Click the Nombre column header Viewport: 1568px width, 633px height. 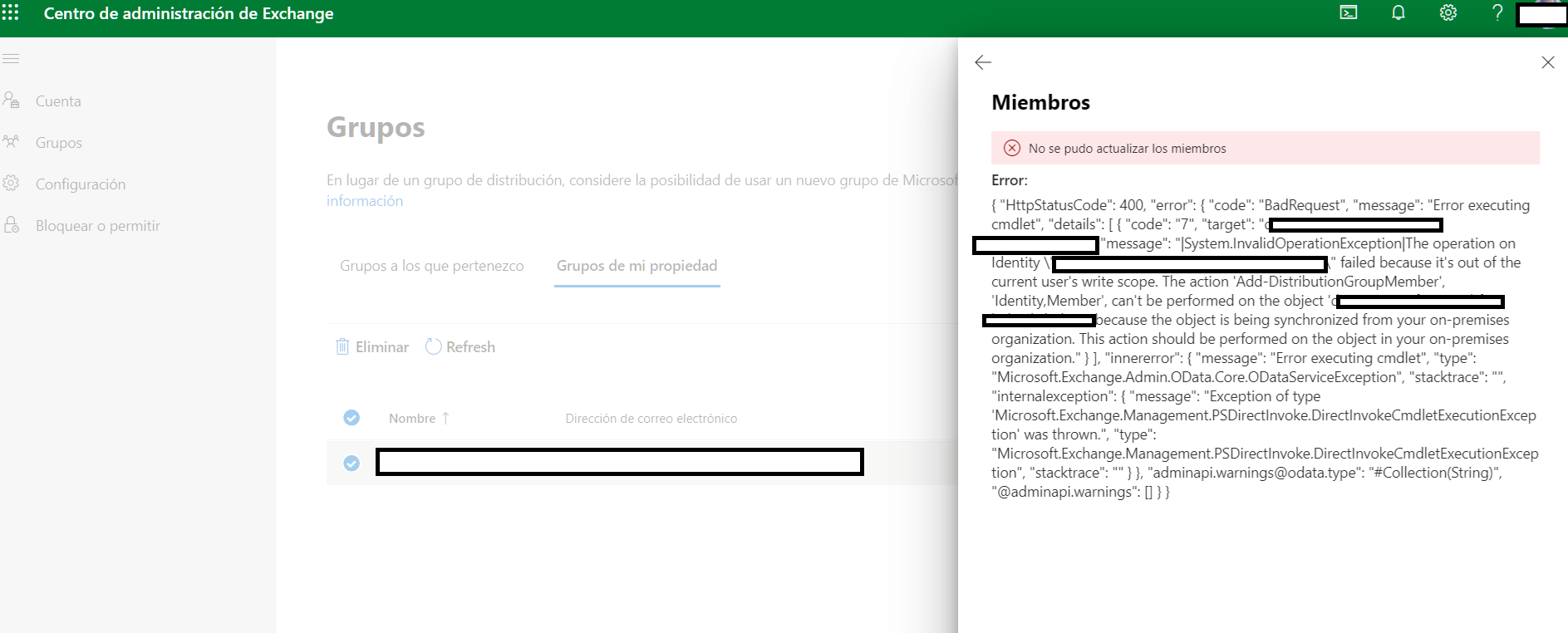tap(412, 419)
